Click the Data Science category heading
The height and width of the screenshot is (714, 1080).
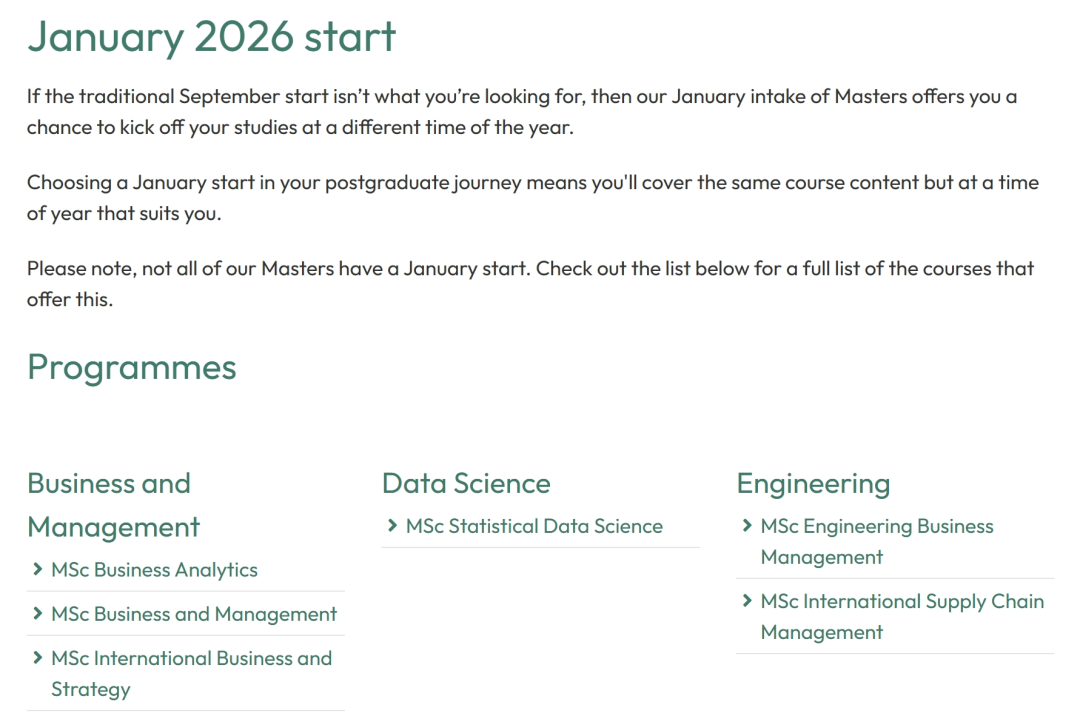(466, 483)
